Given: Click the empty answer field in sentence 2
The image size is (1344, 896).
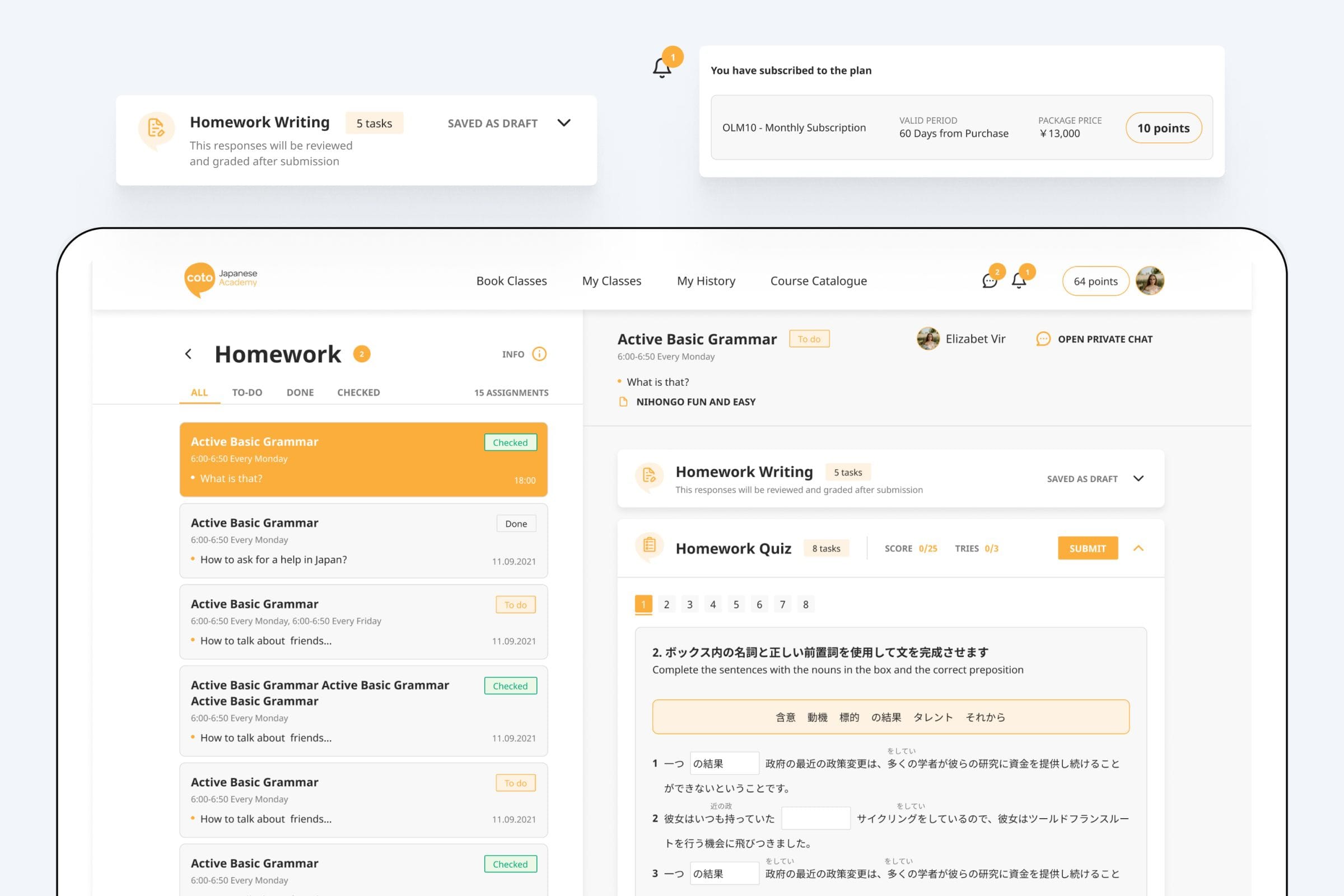Looking at the screenshot, I should pyautogui.click(x=815, y=818).
